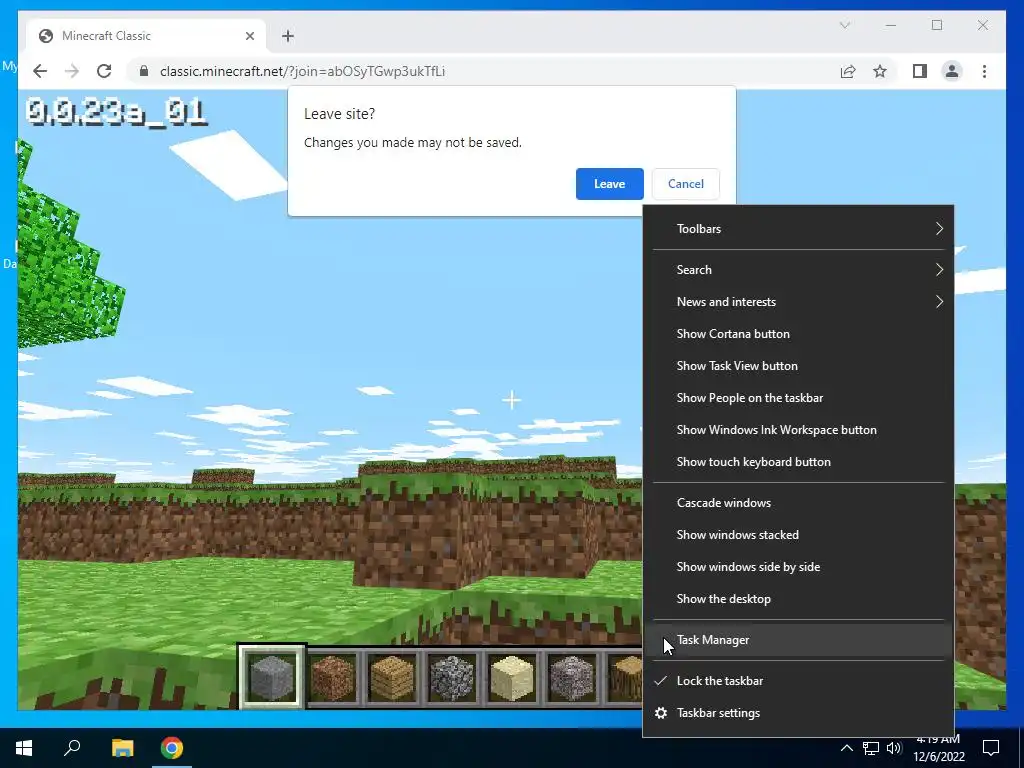Choose Show Cortana button
The image size is (1024, 768).
click(799, 334)
